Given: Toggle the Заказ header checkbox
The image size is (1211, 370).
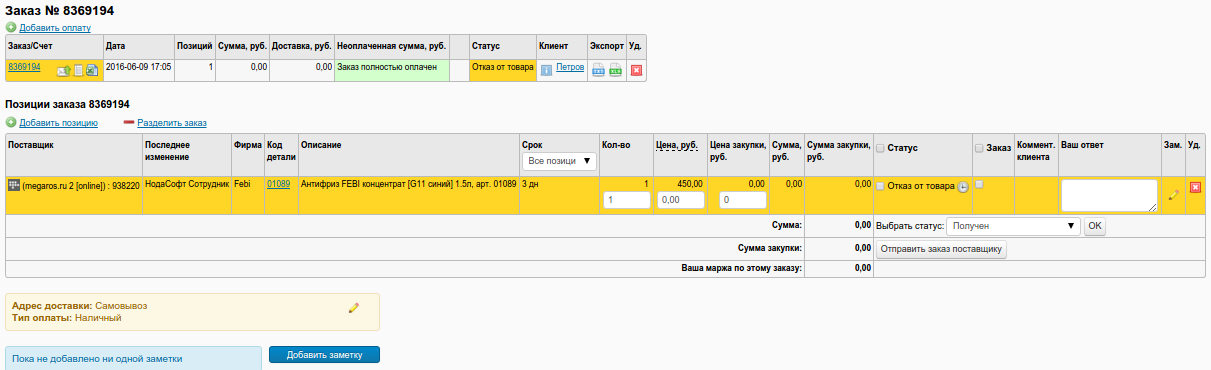Looking at the screenshot, I should pos(979,148).
